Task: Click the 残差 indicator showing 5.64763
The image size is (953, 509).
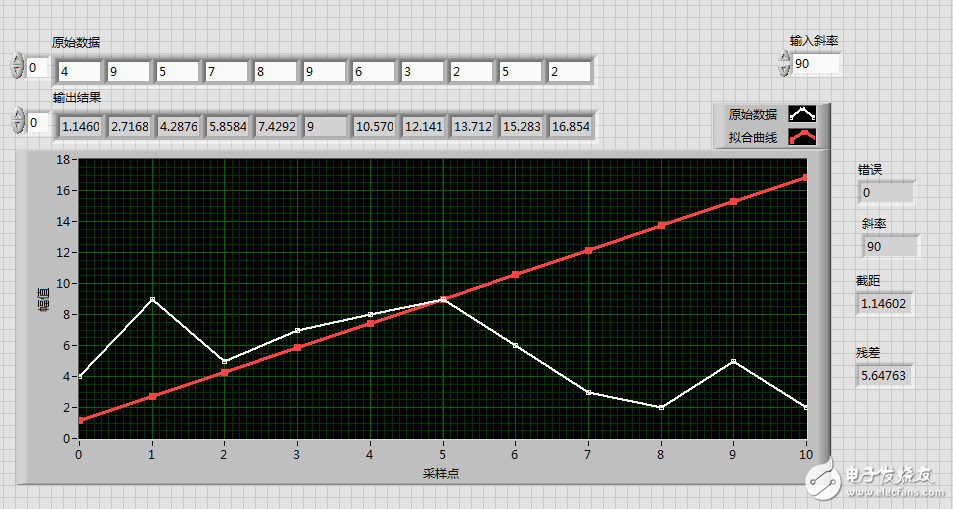Action: pos(884,375)
